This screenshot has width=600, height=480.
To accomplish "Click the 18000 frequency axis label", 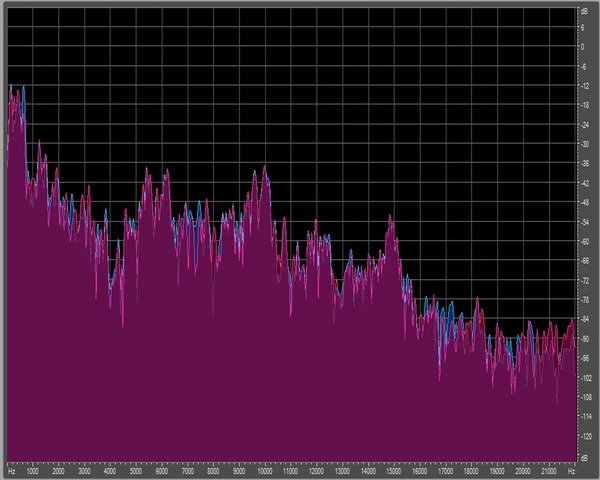I will (471, 471).
